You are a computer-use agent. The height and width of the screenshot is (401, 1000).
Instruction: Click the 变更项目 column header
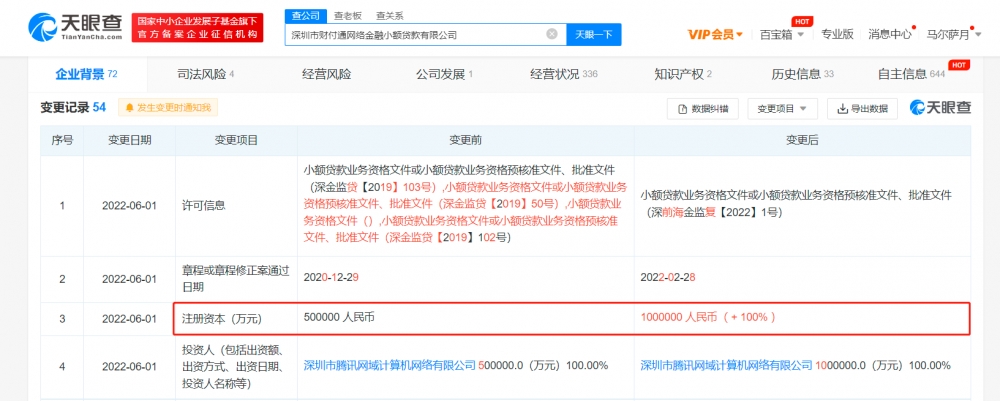tap(237, 140)
